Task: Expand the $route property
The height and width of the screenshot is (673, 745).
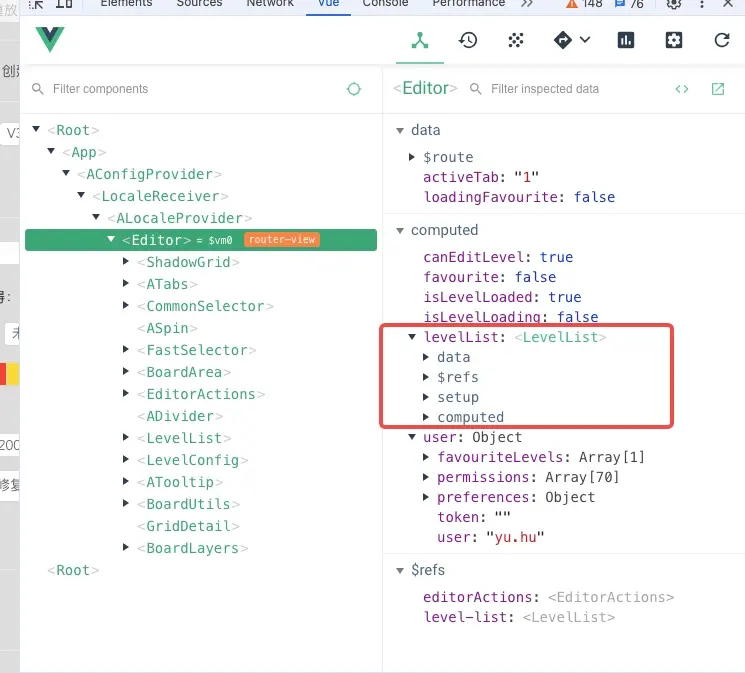Action: (412, 157)
